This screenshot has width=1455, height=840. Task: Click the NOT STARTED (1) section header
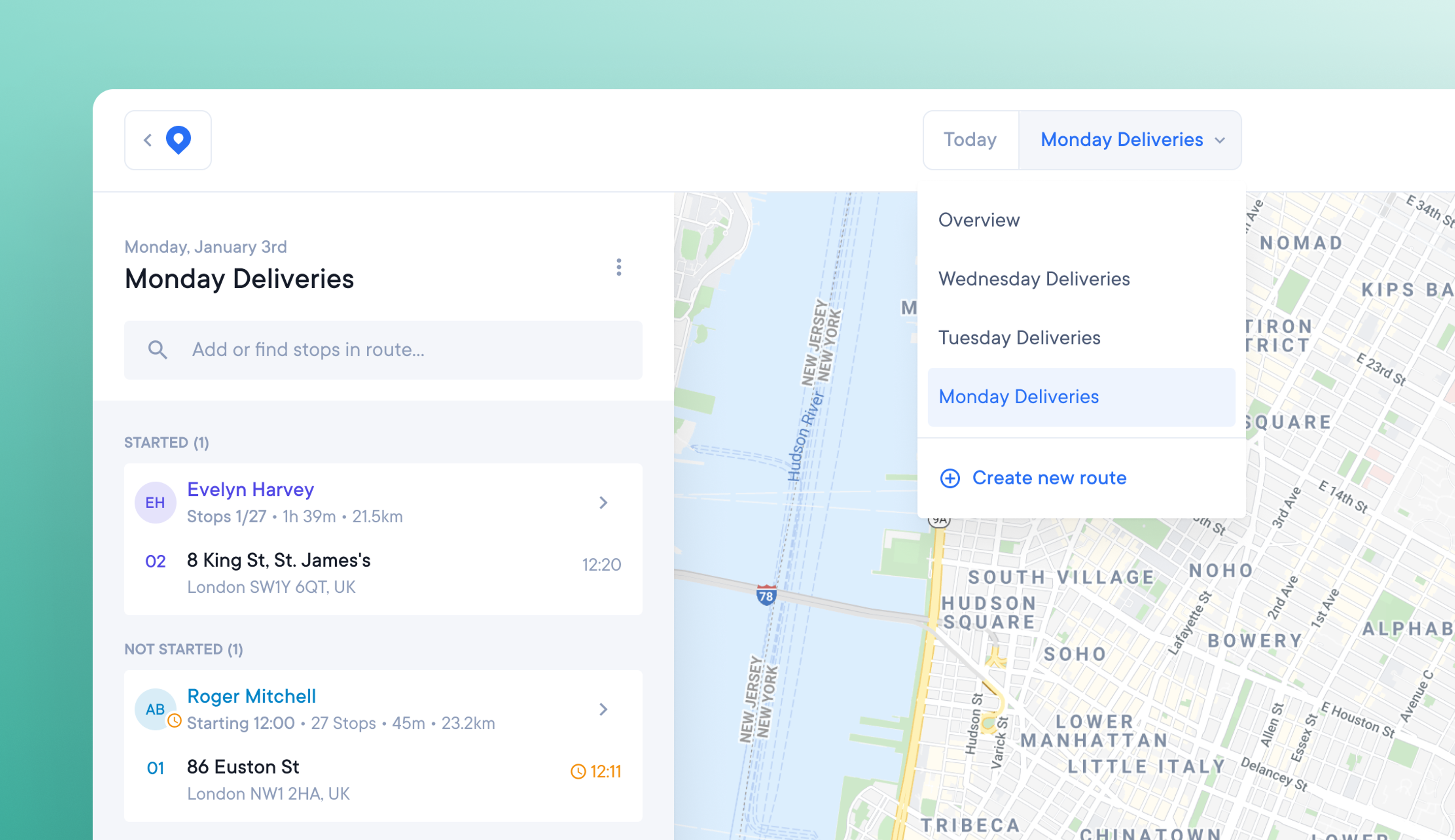pos(183,649)
